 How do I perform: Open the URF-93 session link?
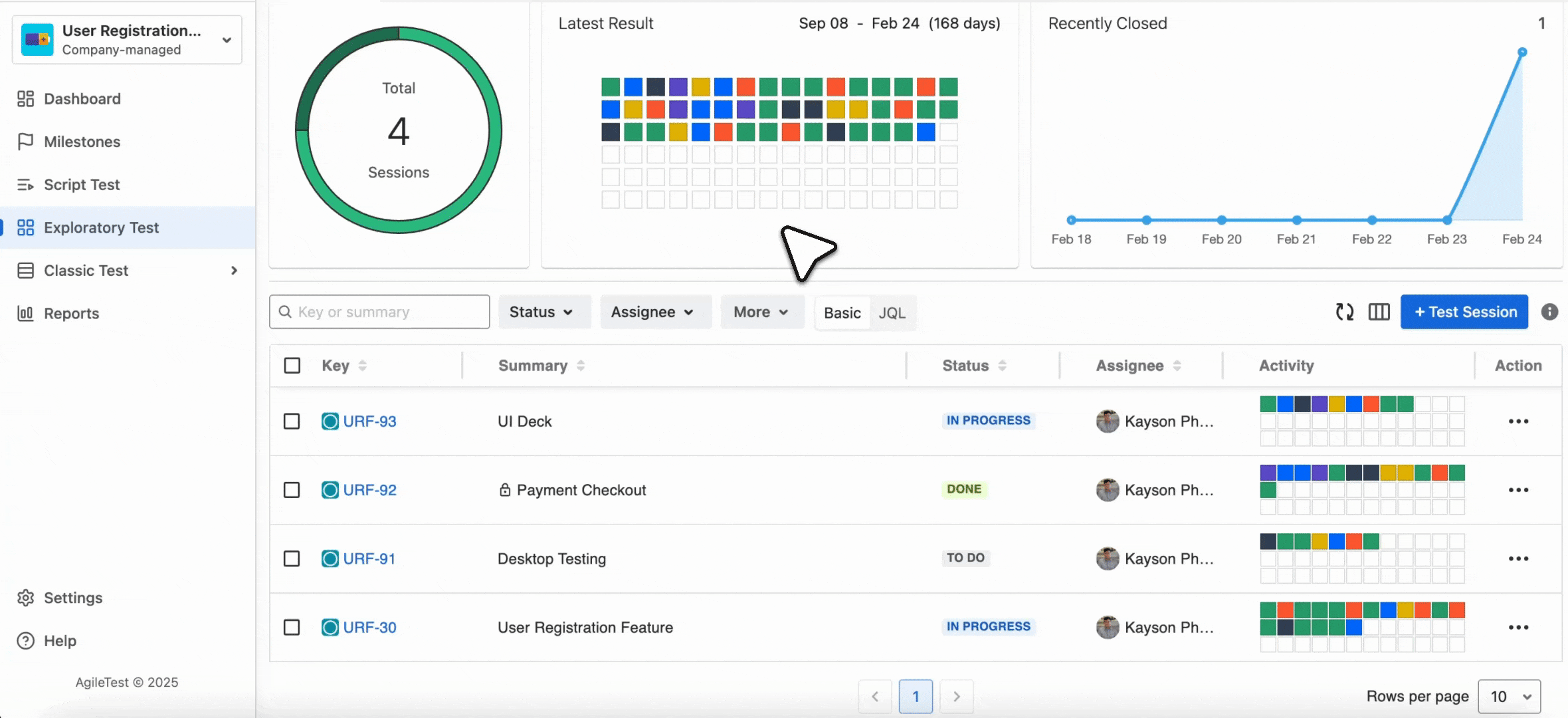tap(369, 421)
